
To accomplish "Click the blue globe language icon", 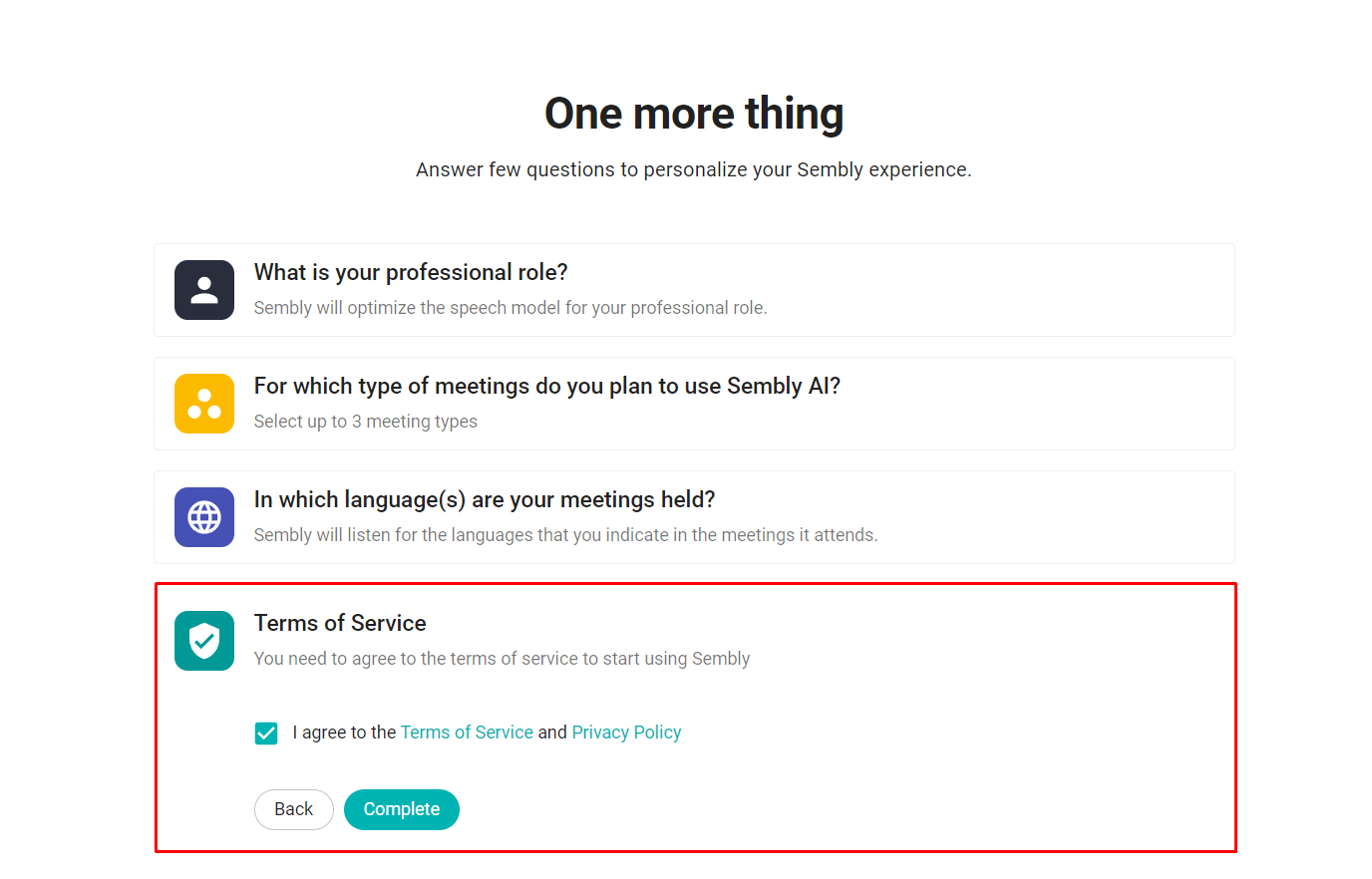I will [x=204, y=517].
